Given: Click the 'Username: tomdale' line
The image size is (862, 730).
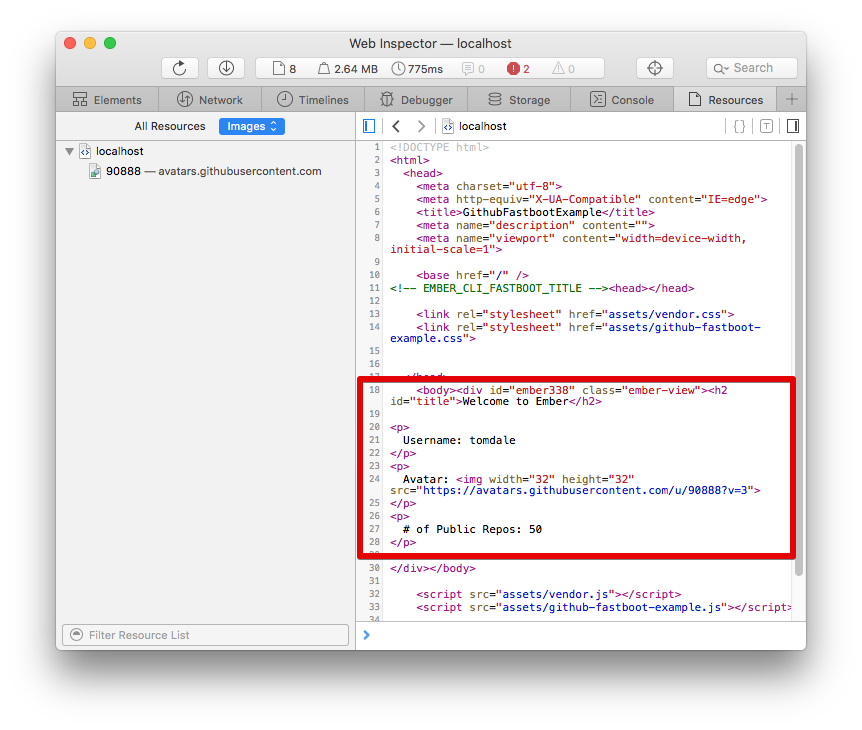Looking at the screenshot, I should click(x=459, y=440).
